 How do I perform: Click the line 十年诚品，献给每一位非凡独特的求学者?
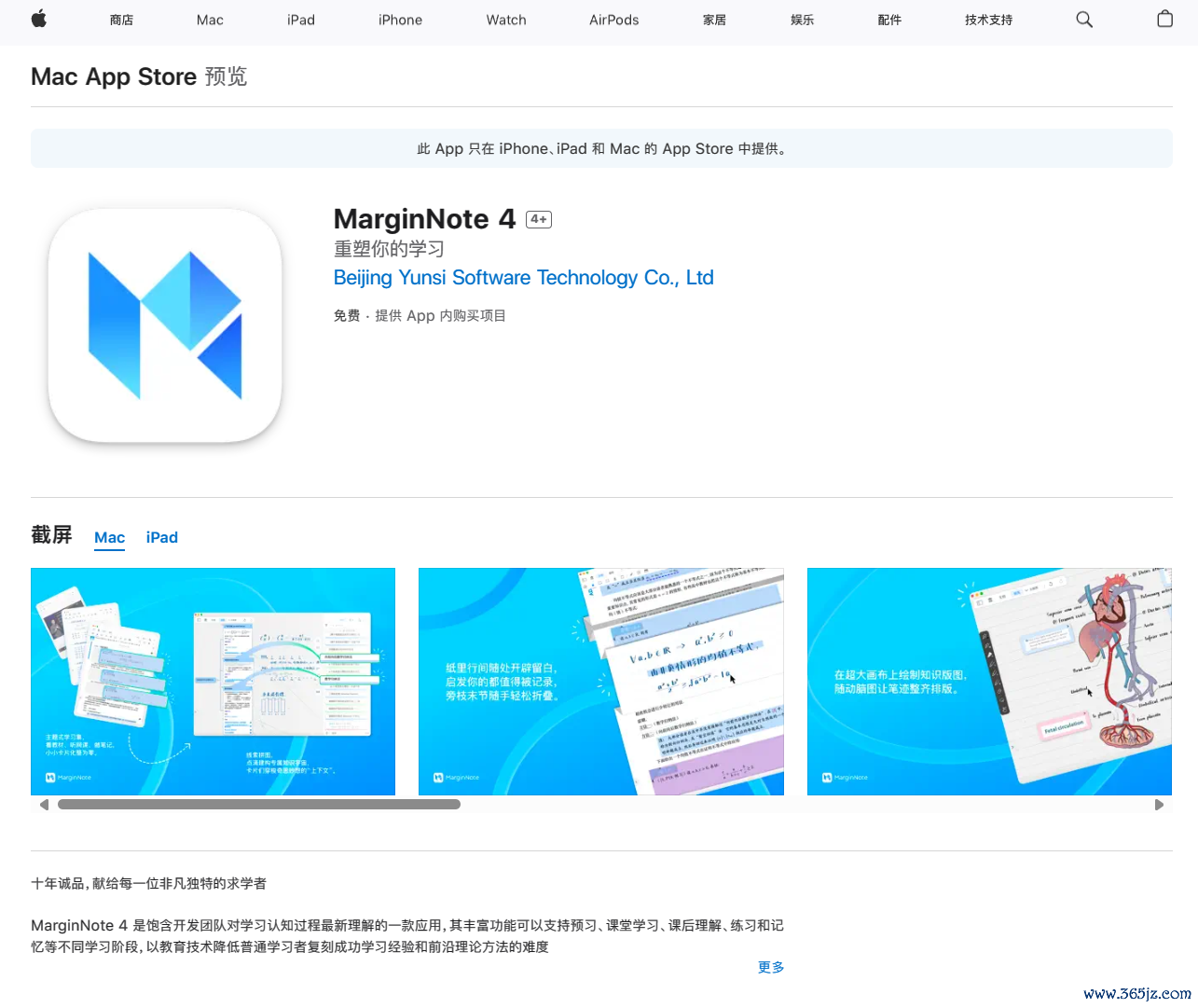tap(148, 883)
